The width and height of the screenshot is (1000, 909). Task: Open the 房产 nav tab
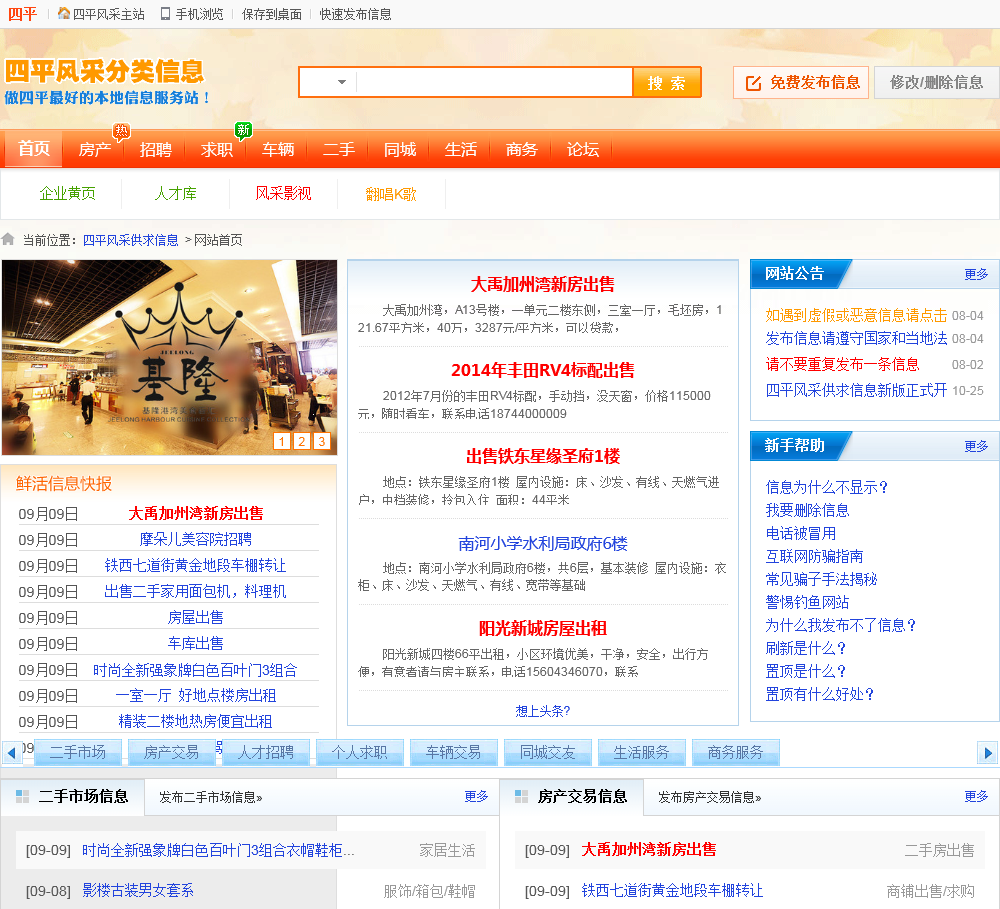click(94, 149)
